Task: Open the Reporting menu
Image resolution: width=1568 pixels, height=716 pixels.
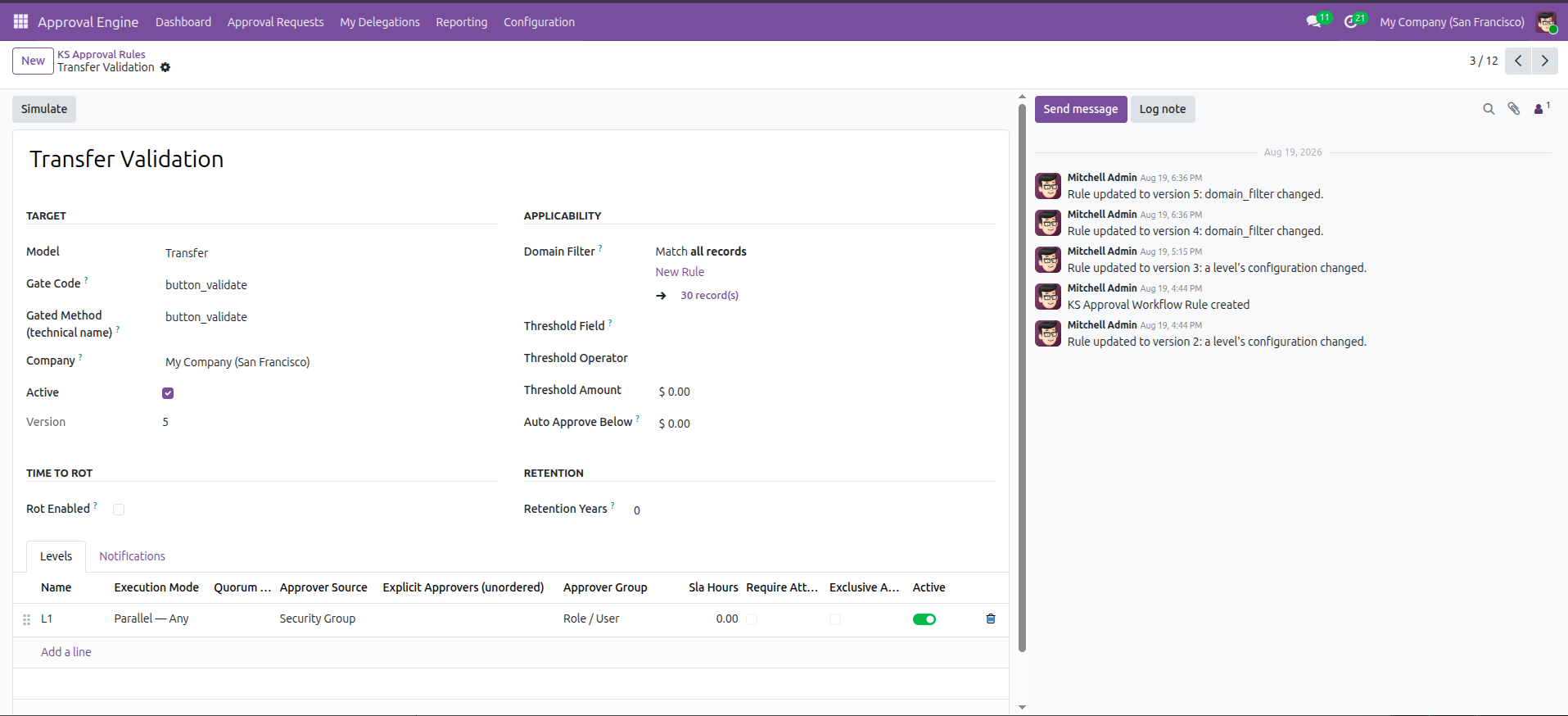Action: tap(462, 22)
